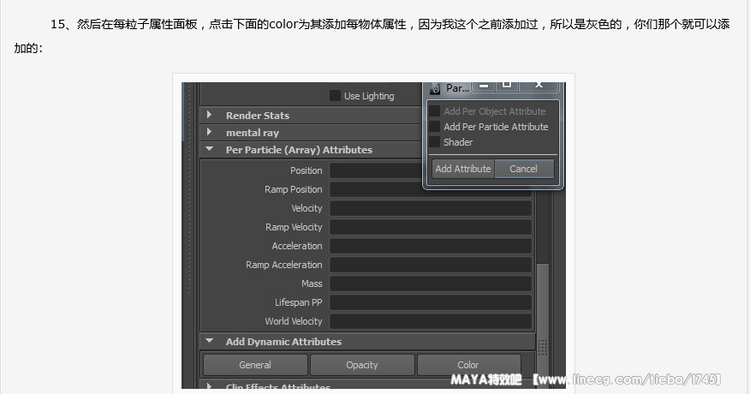The width and height of the screenshot is (750, 394).
Task: Click the Acceleration attribute field
Action: [x=430, y=246]
